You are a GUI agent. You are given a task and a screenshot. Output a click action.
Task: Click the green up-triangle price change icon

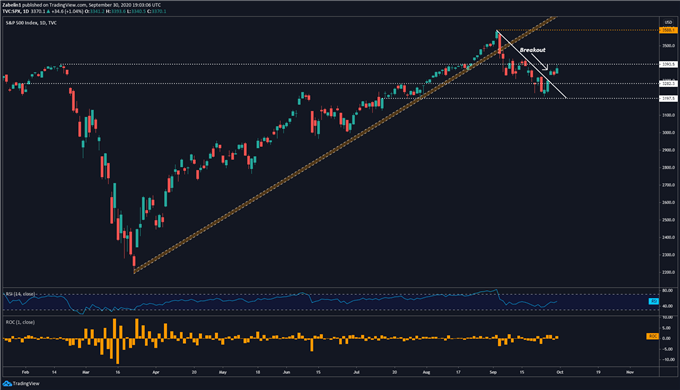pos(48,11)
